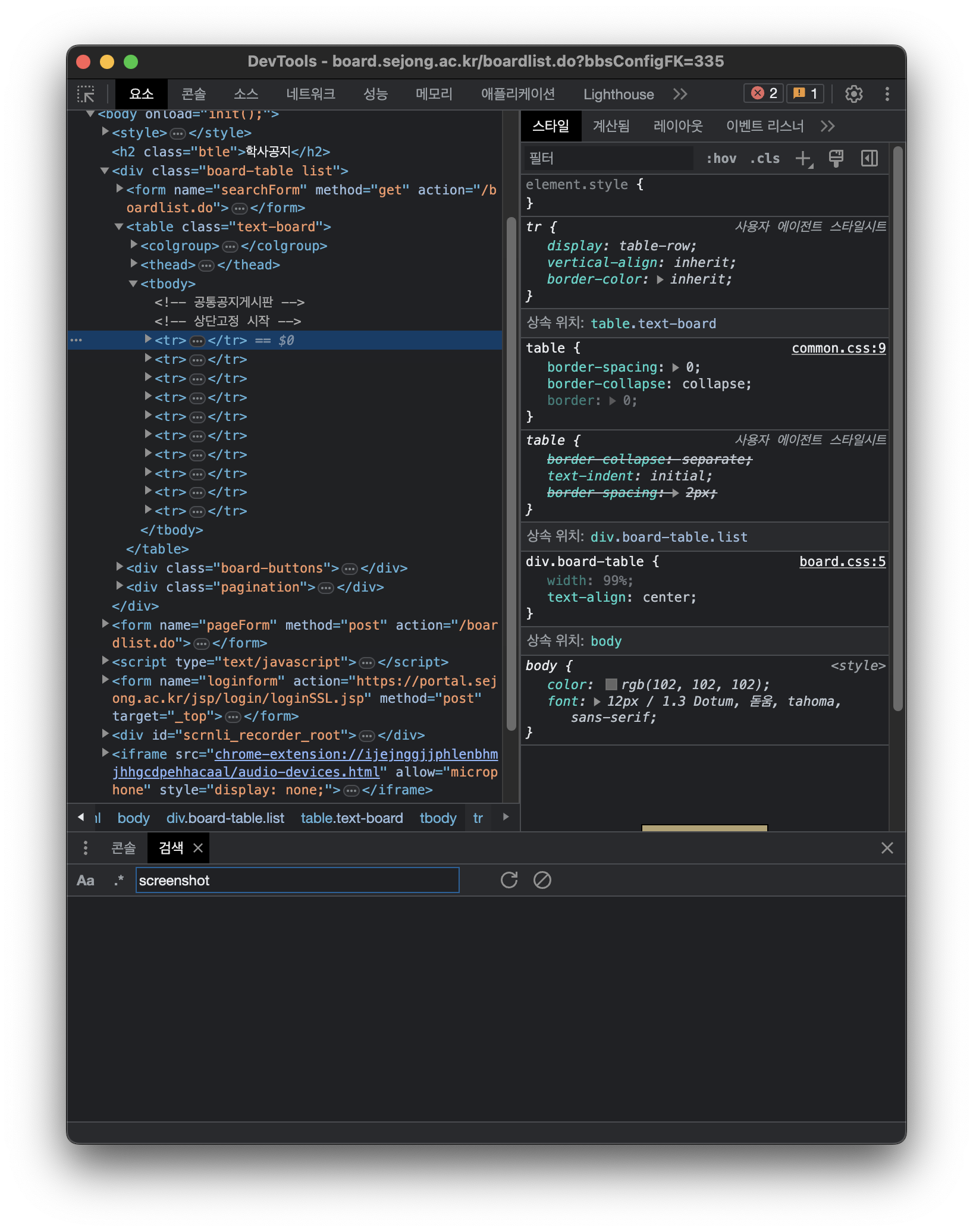973x1232 pixels.
Task: Toggle the :hov element state button
Action: pyautogui.click(x=721, y=159)
